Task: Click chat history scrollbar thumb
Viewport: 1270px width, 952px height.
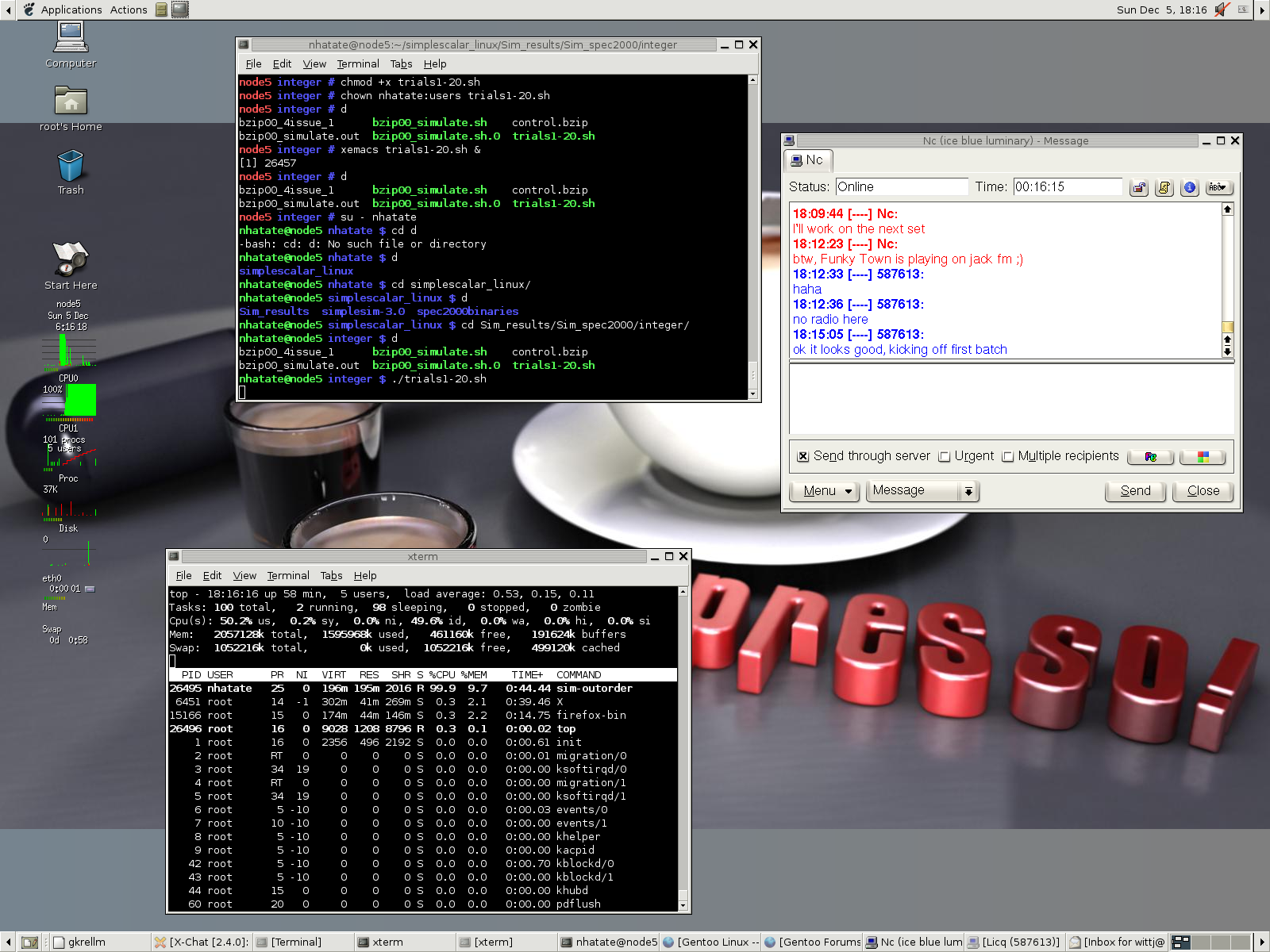Action: (1227, 328)
